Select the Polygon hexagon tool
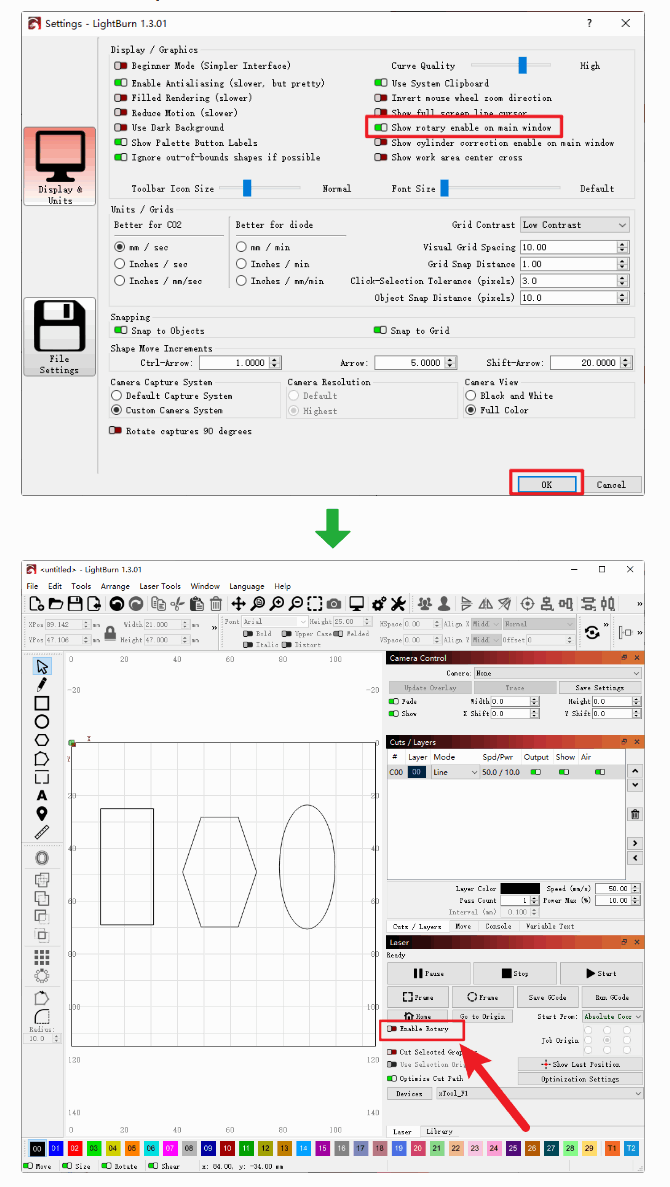This screenshot has height=1187, width=670. pyautogui.click(x=42, y=740)
